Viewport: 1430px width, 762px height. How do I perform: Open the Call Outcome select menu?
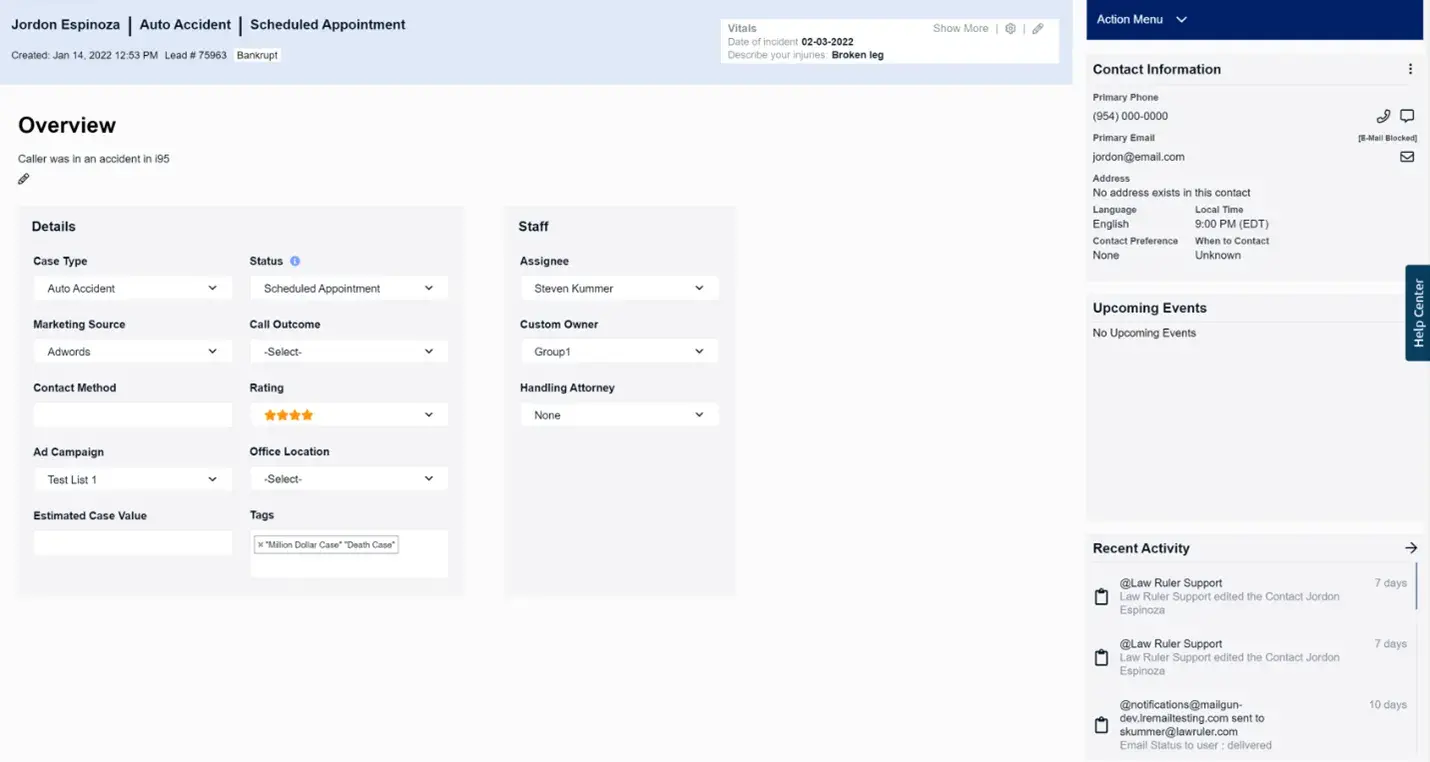pos(348,351)
